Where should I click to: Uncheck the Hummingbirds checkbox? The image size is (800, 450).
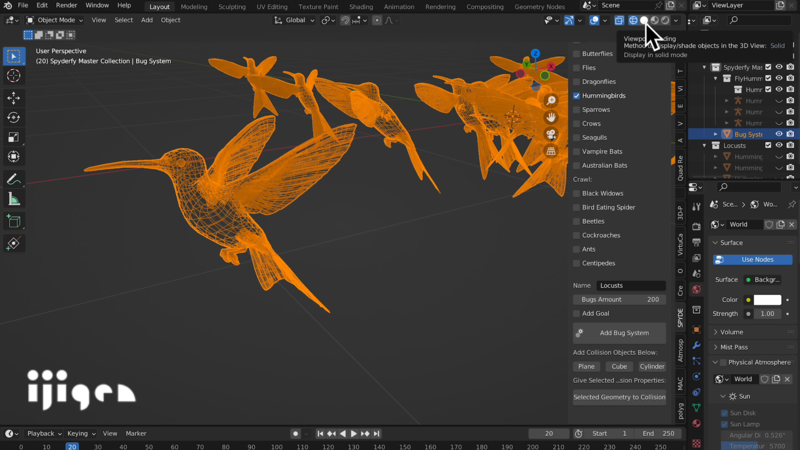click(577, 95)
